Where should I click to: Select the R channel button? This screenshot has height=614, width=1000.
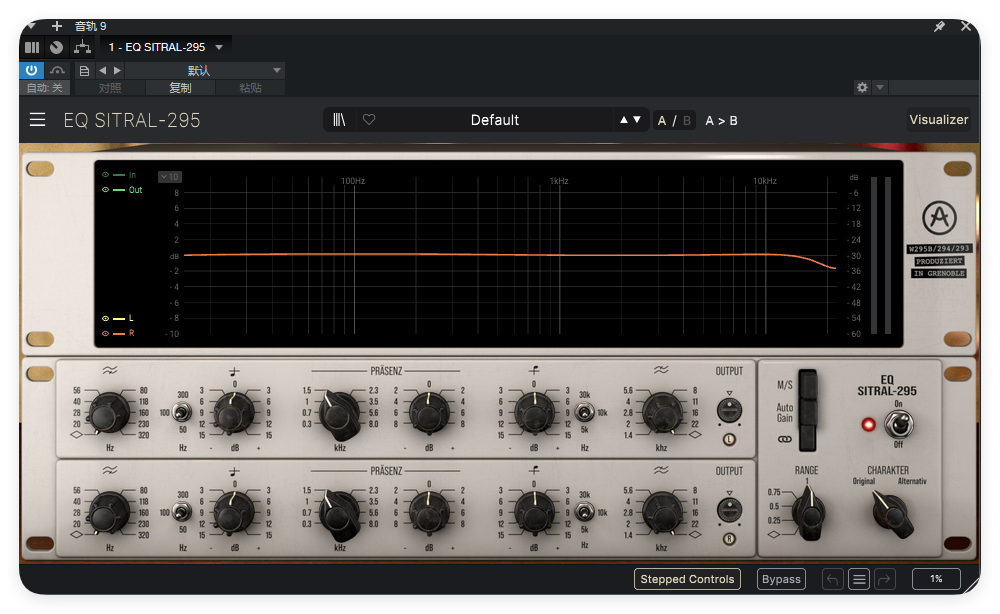pyautogui.click(x=729, y=539)
